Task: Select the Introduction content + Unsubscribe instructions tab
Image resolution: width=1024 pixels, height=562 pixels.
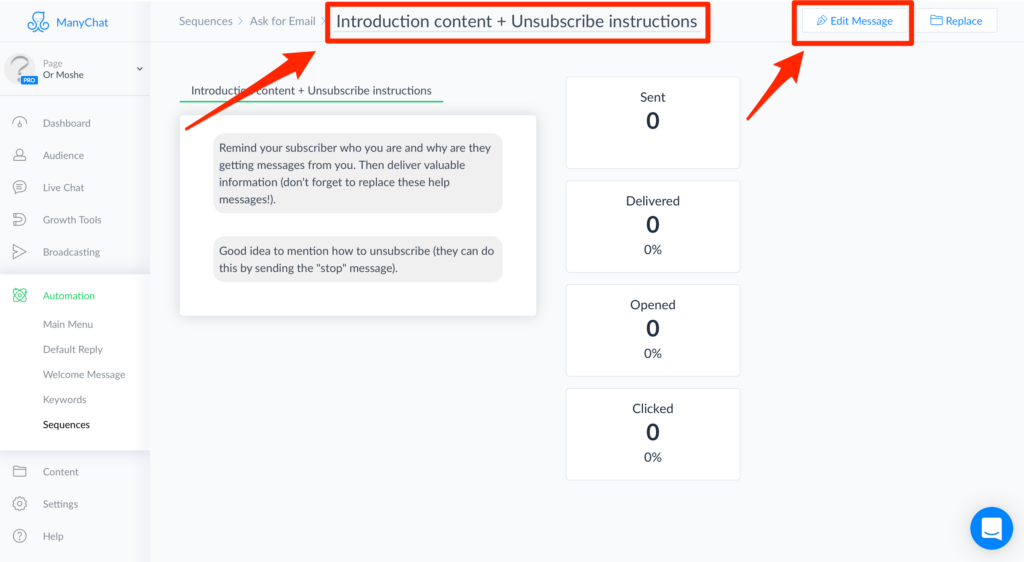Action: click(x=311, y=91)
